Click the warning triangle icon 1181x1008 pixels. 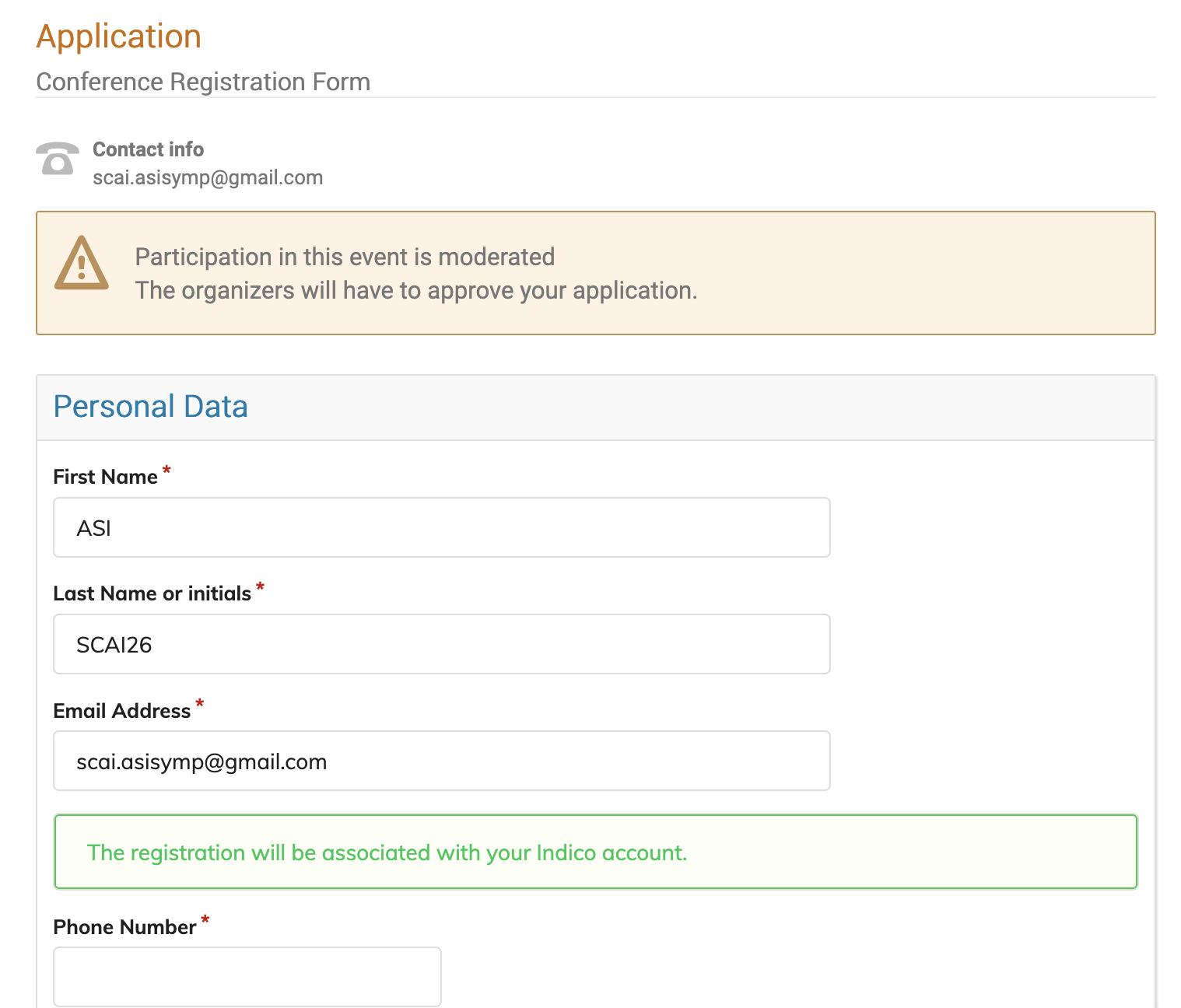coord(81,264)
